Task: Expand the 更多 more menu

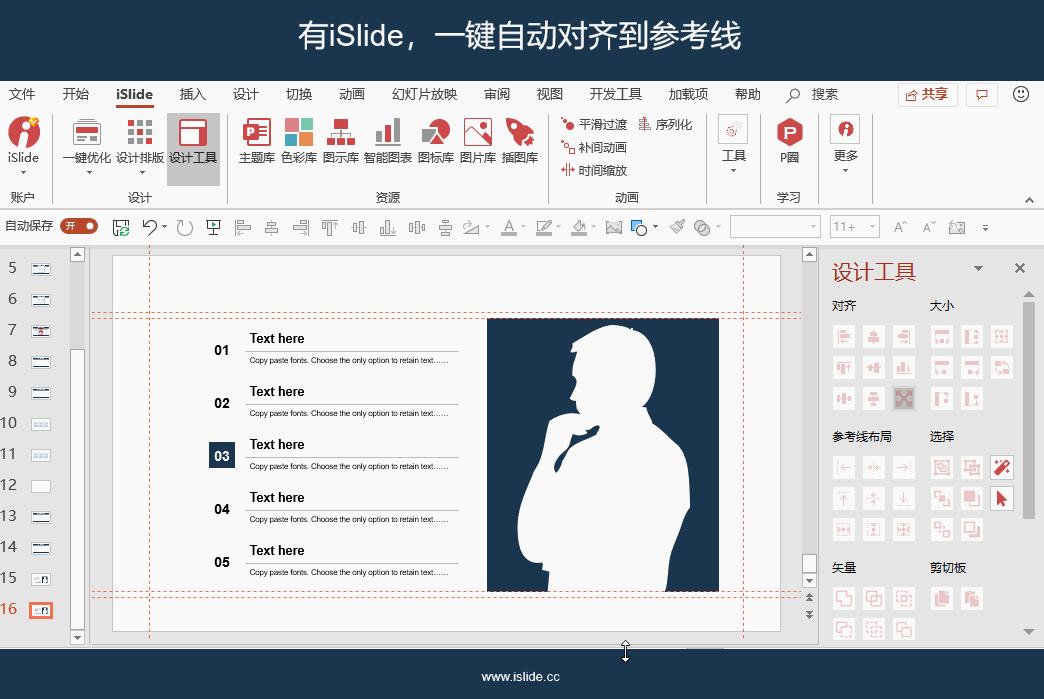Action: tap(846, 145)
